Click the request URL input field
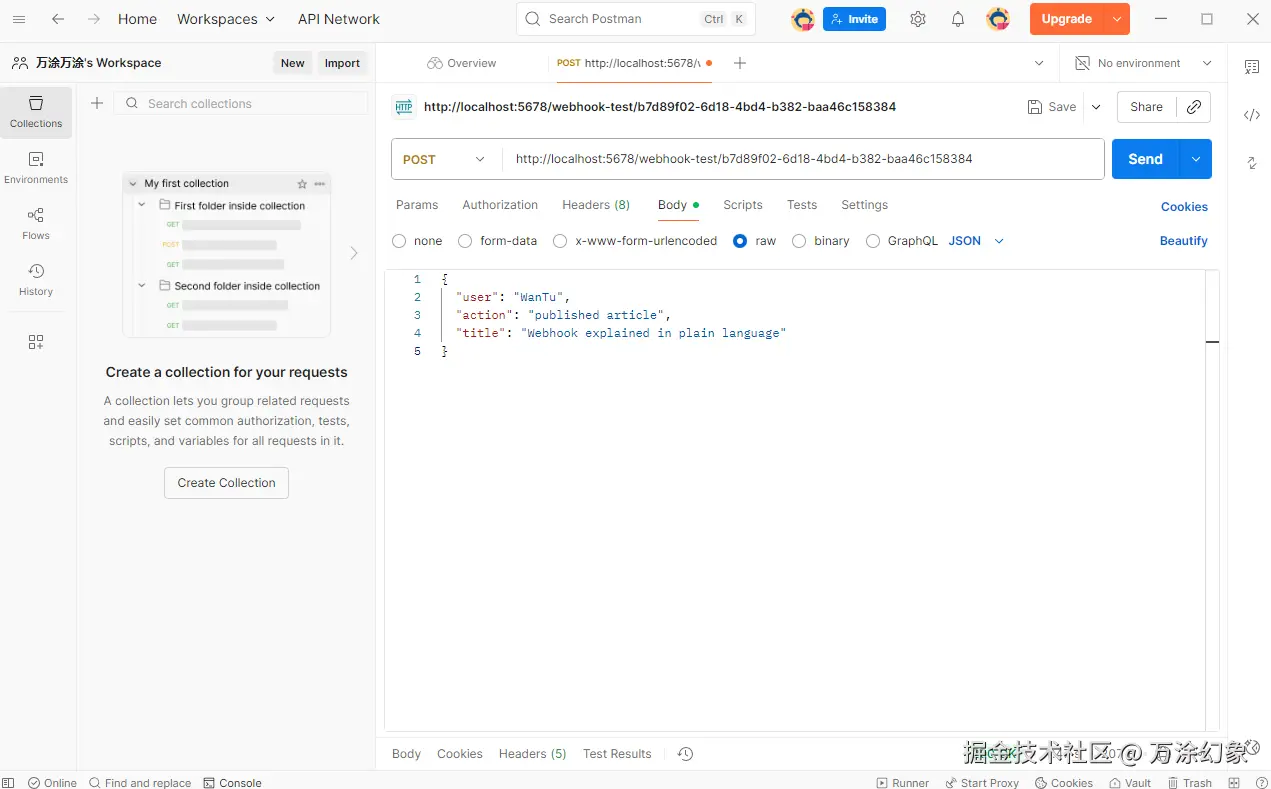The width and height of the screenshot is (1271, 789). (x=803, y=159)
